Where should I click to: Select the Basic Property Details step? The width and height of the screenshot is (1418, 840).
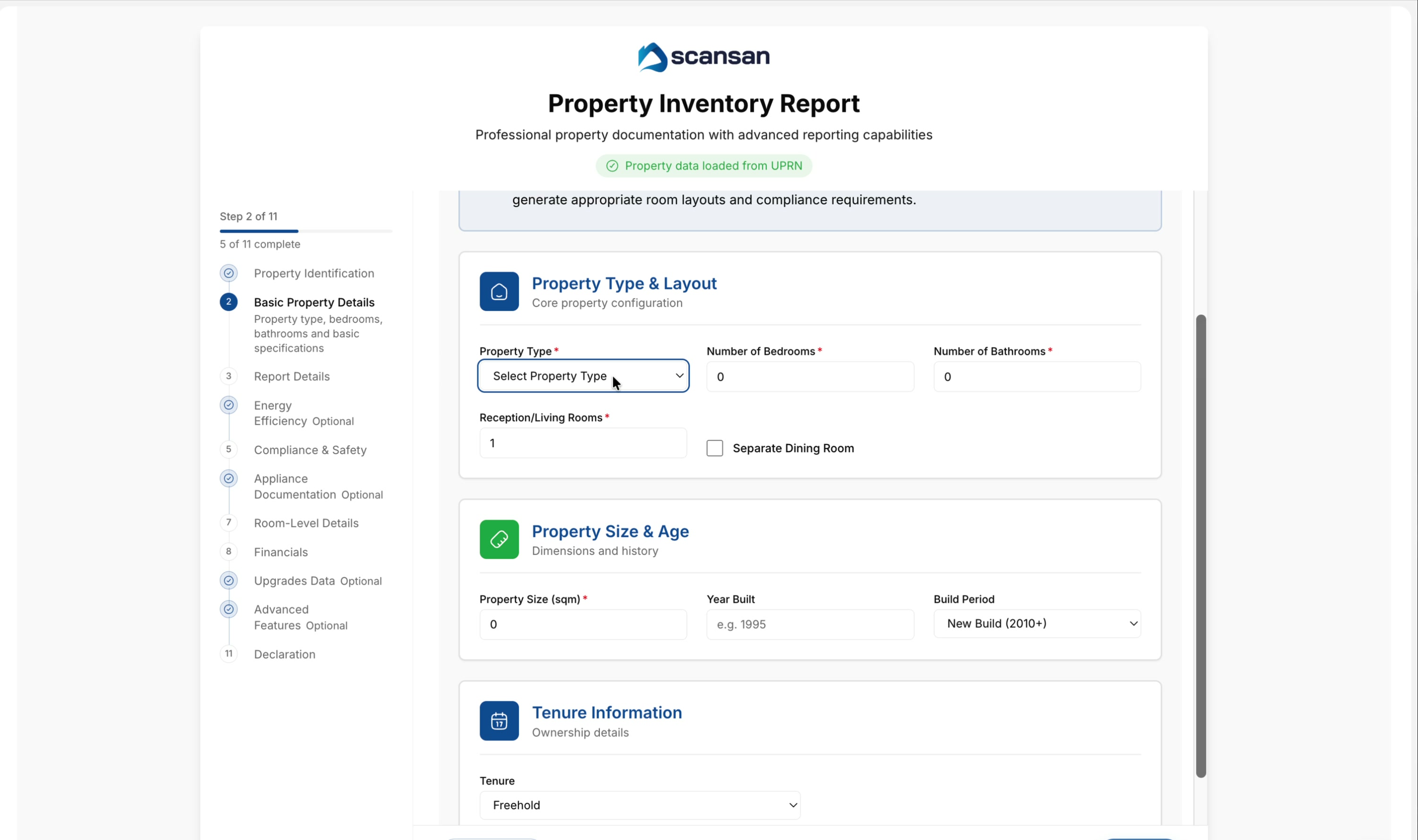coord(314,302)
